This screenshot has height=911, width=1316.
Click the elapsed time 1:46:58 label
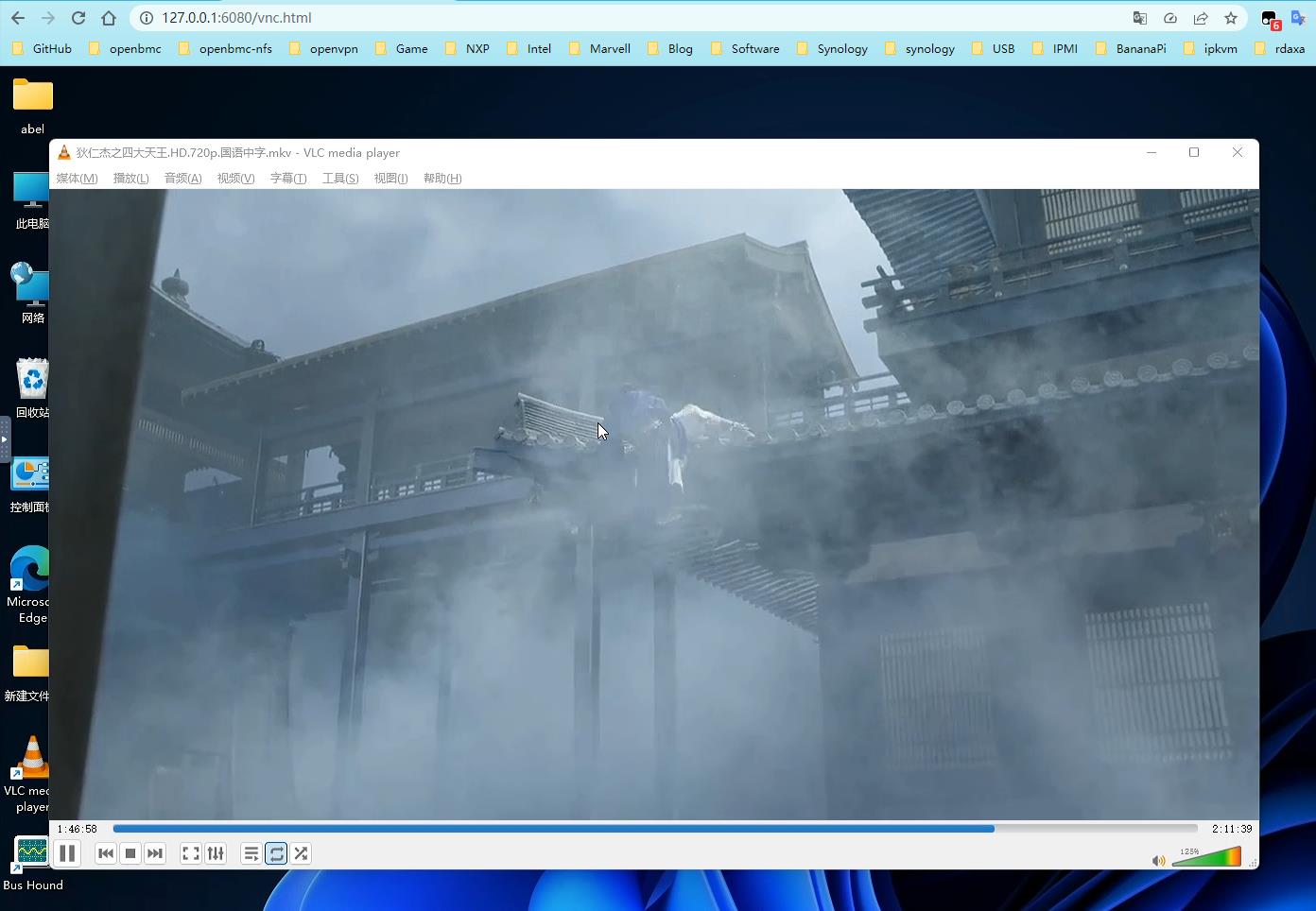point(77,829)
